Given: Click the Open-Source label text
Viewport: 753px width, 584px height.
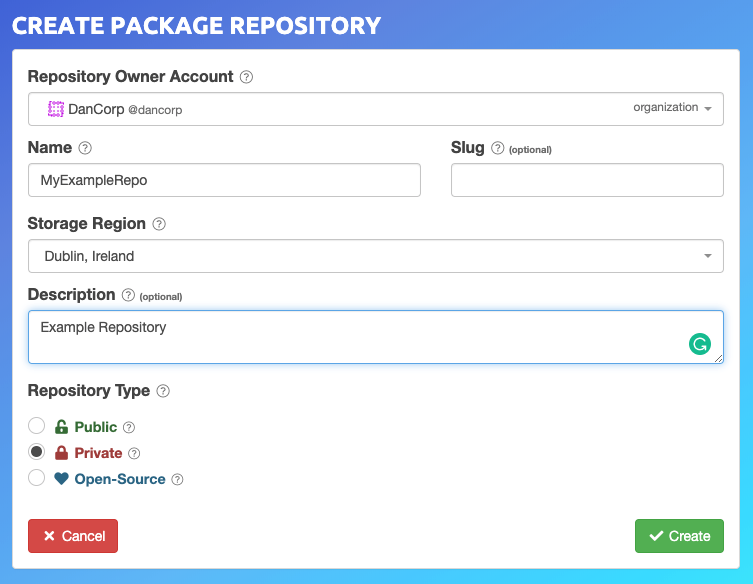Looking at the screenshot, I should coord(120,479).
